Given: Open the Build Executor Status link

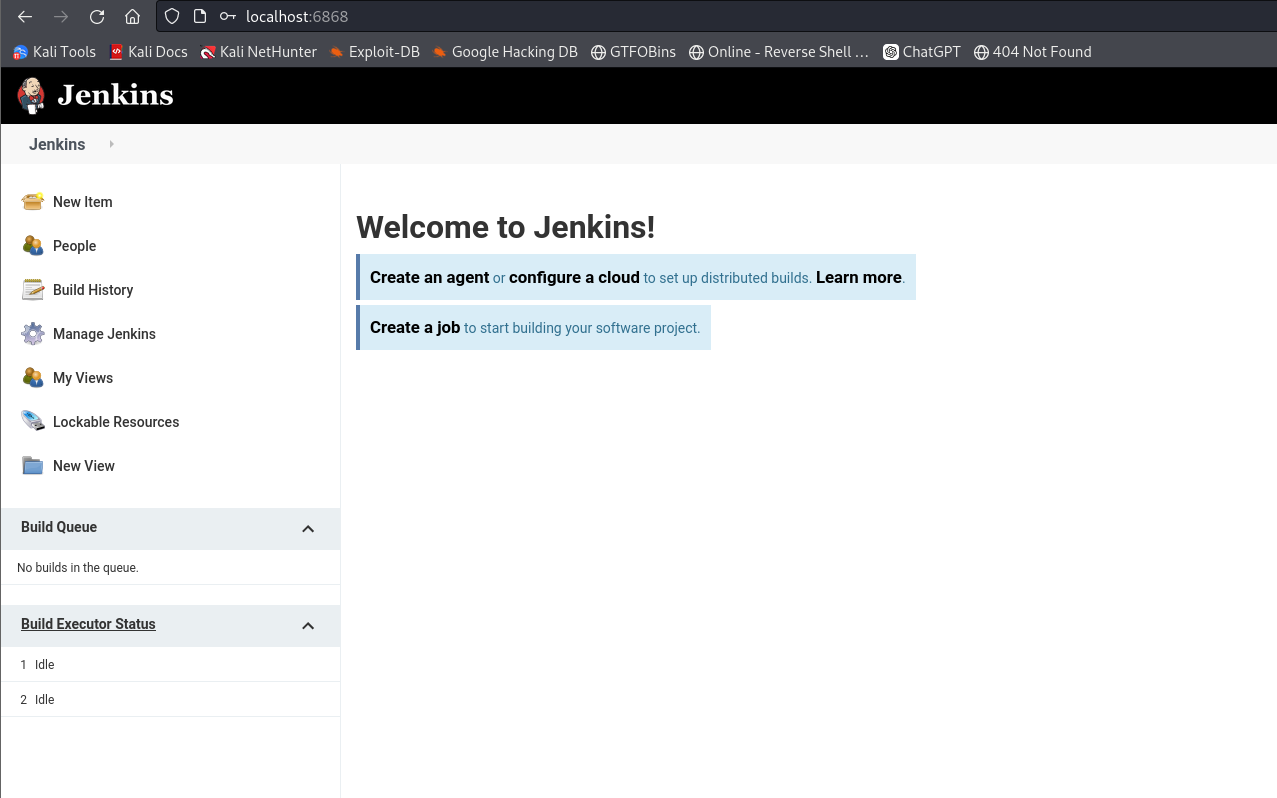Looking at the screenshot, I should point(88,623).
